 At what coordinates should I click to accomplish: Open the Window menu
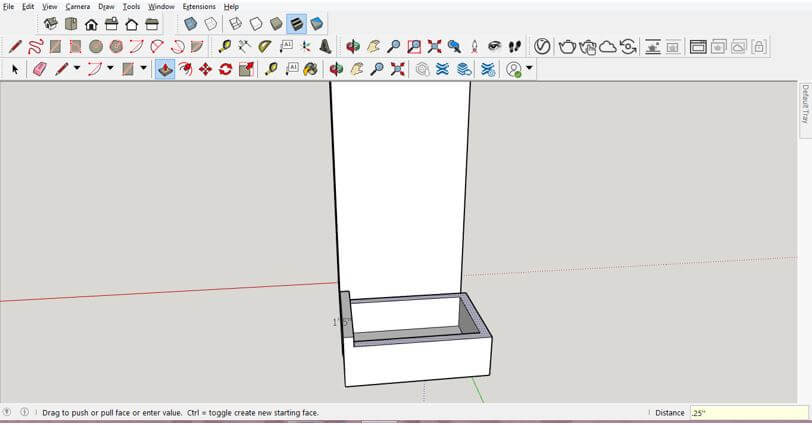click(x=161, y=7)
